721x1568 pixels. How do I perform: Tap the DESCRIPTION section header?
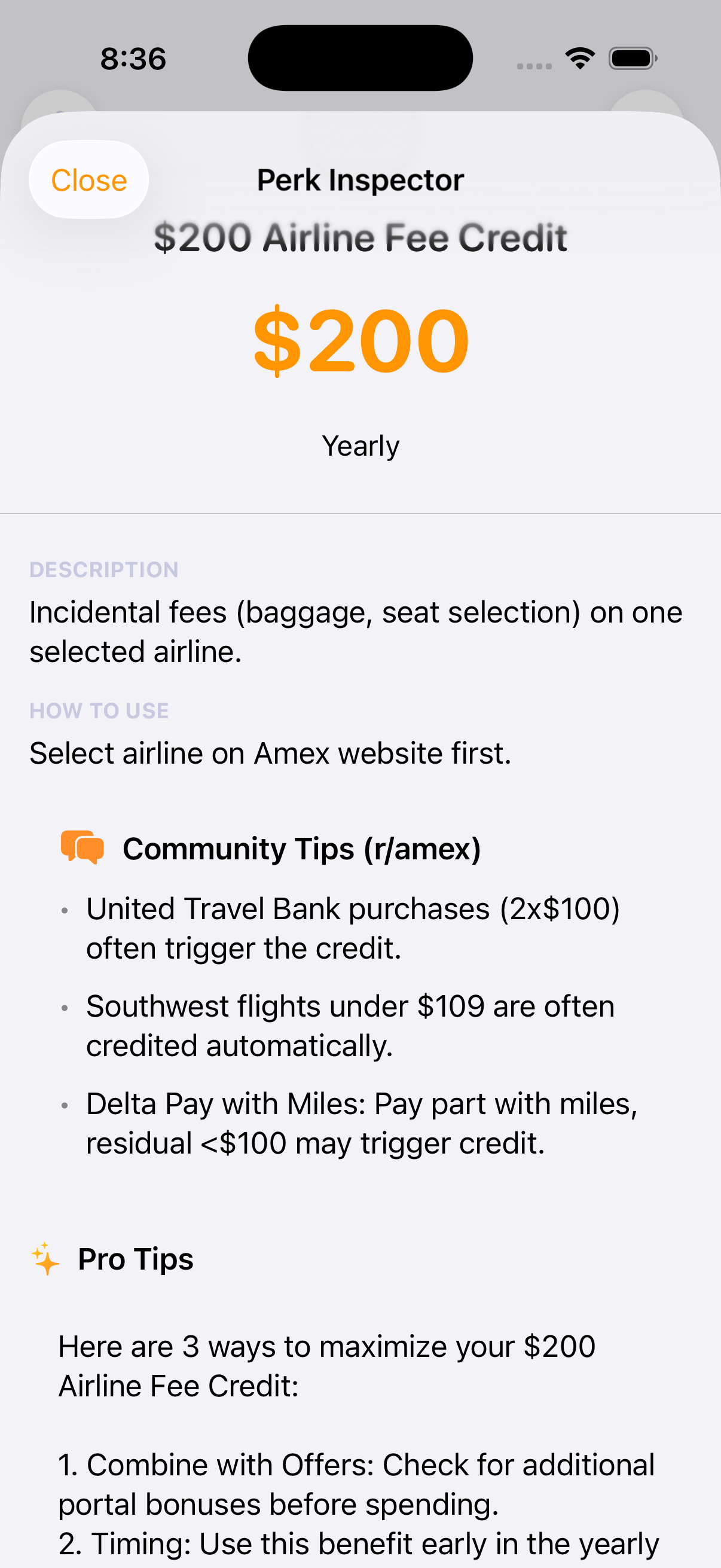(104, 570)
